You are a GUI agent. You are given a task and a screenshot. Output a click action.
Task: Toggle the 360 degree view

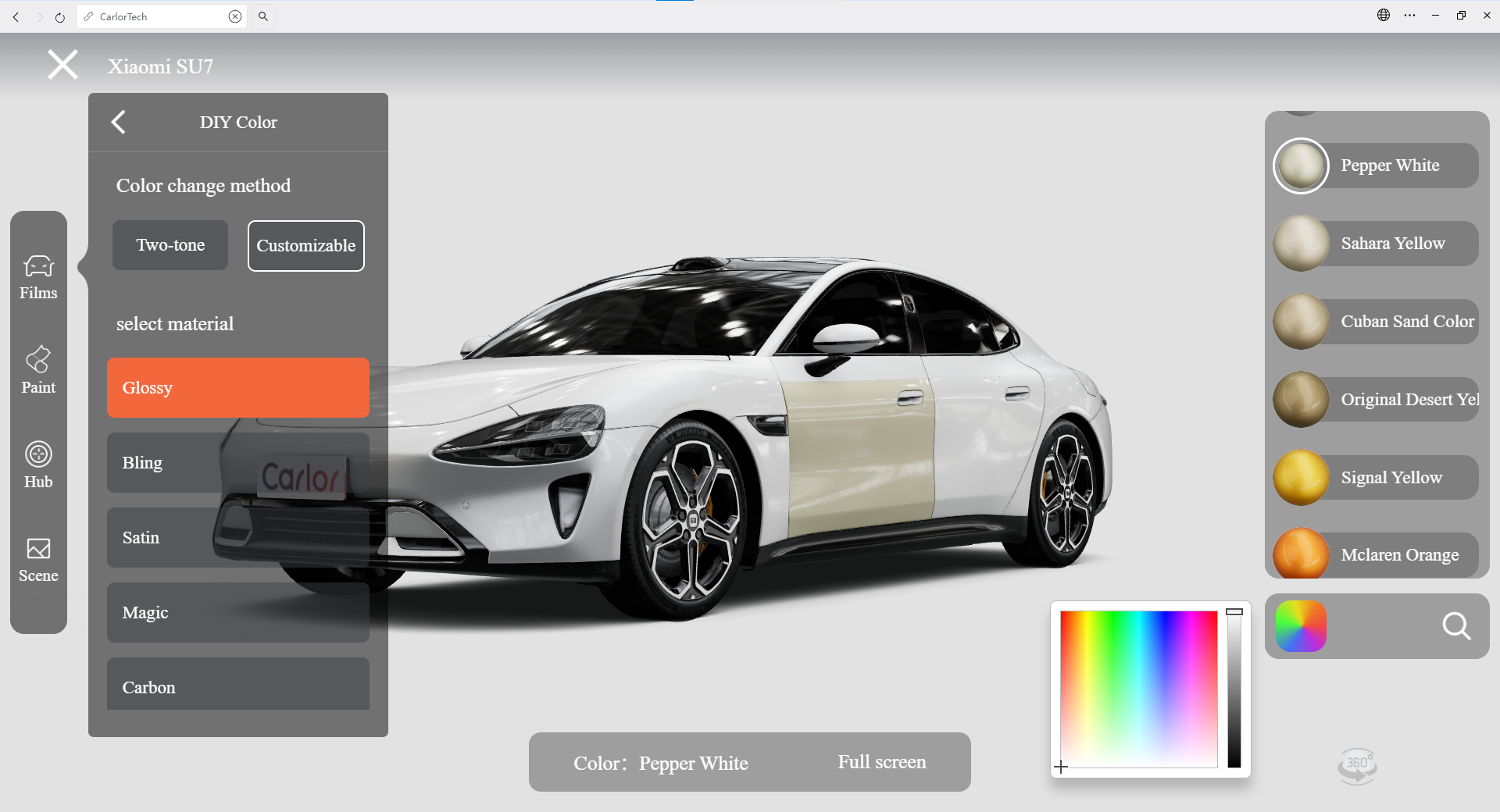click(x=1358, y=766)
